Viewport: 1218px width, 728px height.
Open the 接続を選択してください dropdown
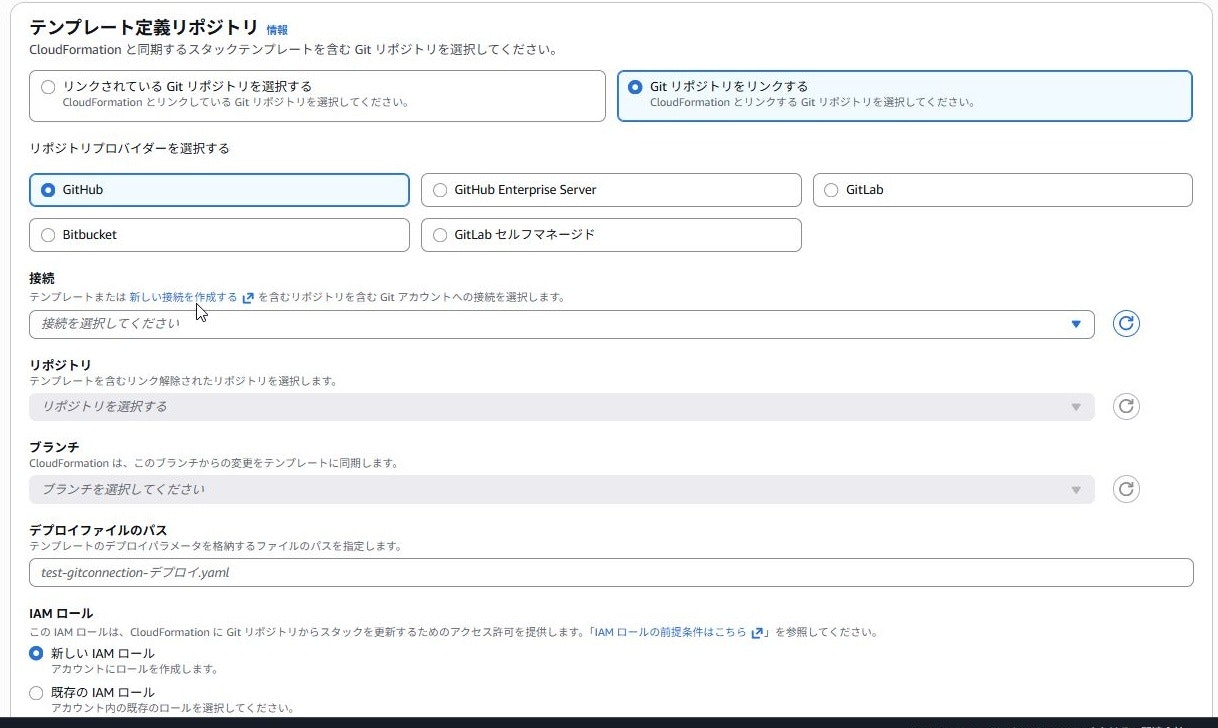(x=562, y=324)
